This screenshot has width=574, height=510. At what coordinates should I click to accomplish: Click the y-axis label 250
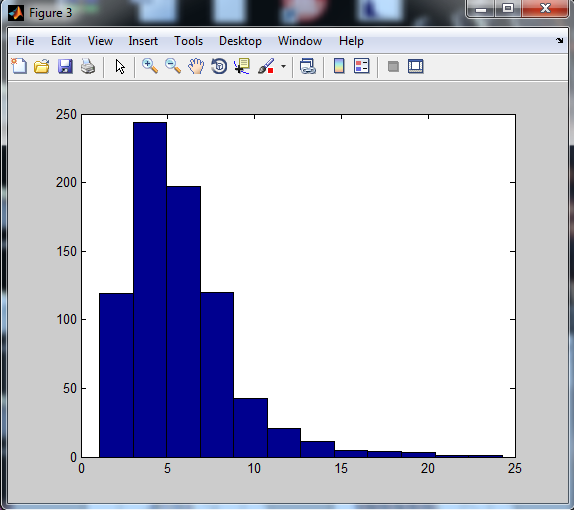pos(66,115)
